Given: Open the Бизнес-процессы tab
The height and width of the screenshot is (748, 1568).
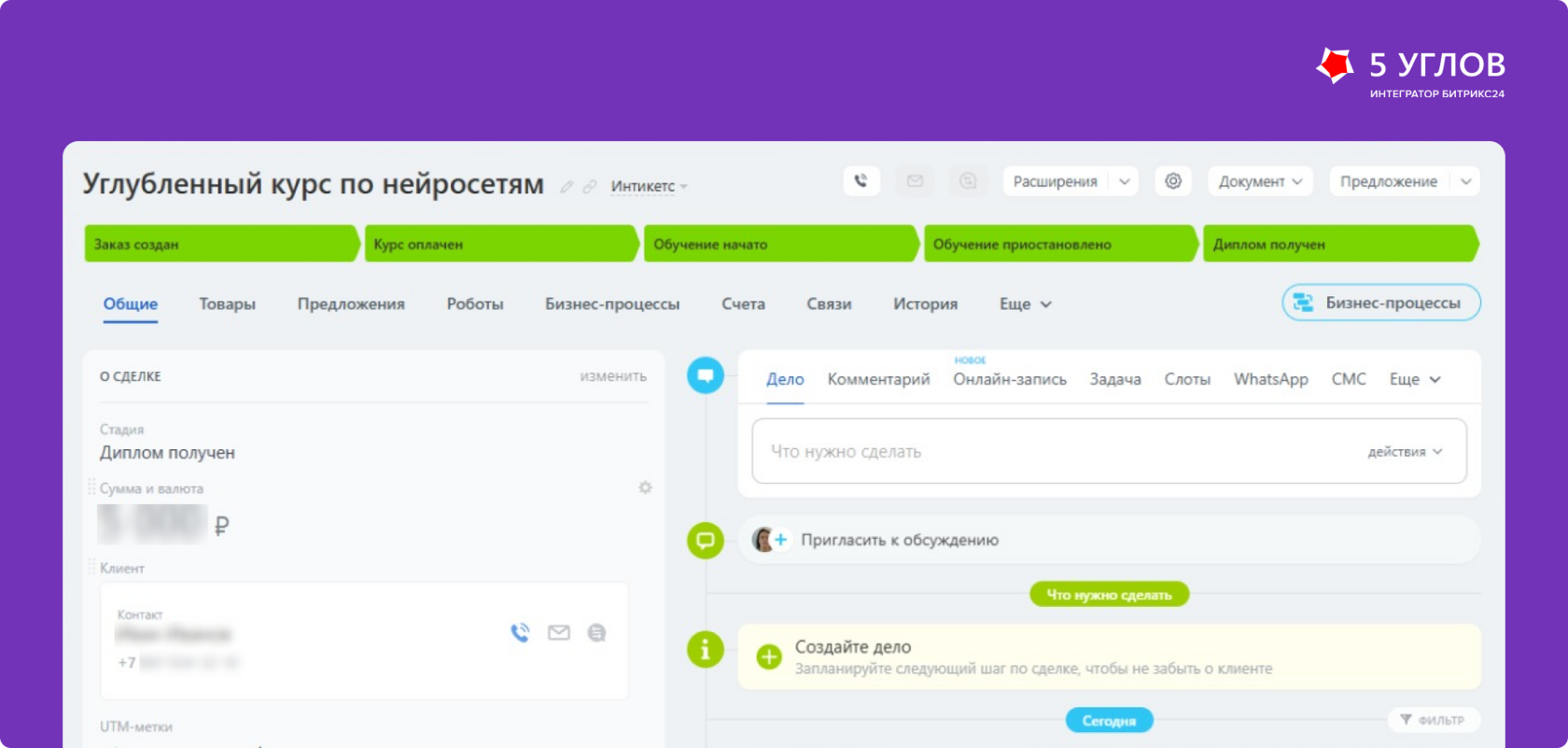Looking at the screenshot, I should tap(612, 304).
